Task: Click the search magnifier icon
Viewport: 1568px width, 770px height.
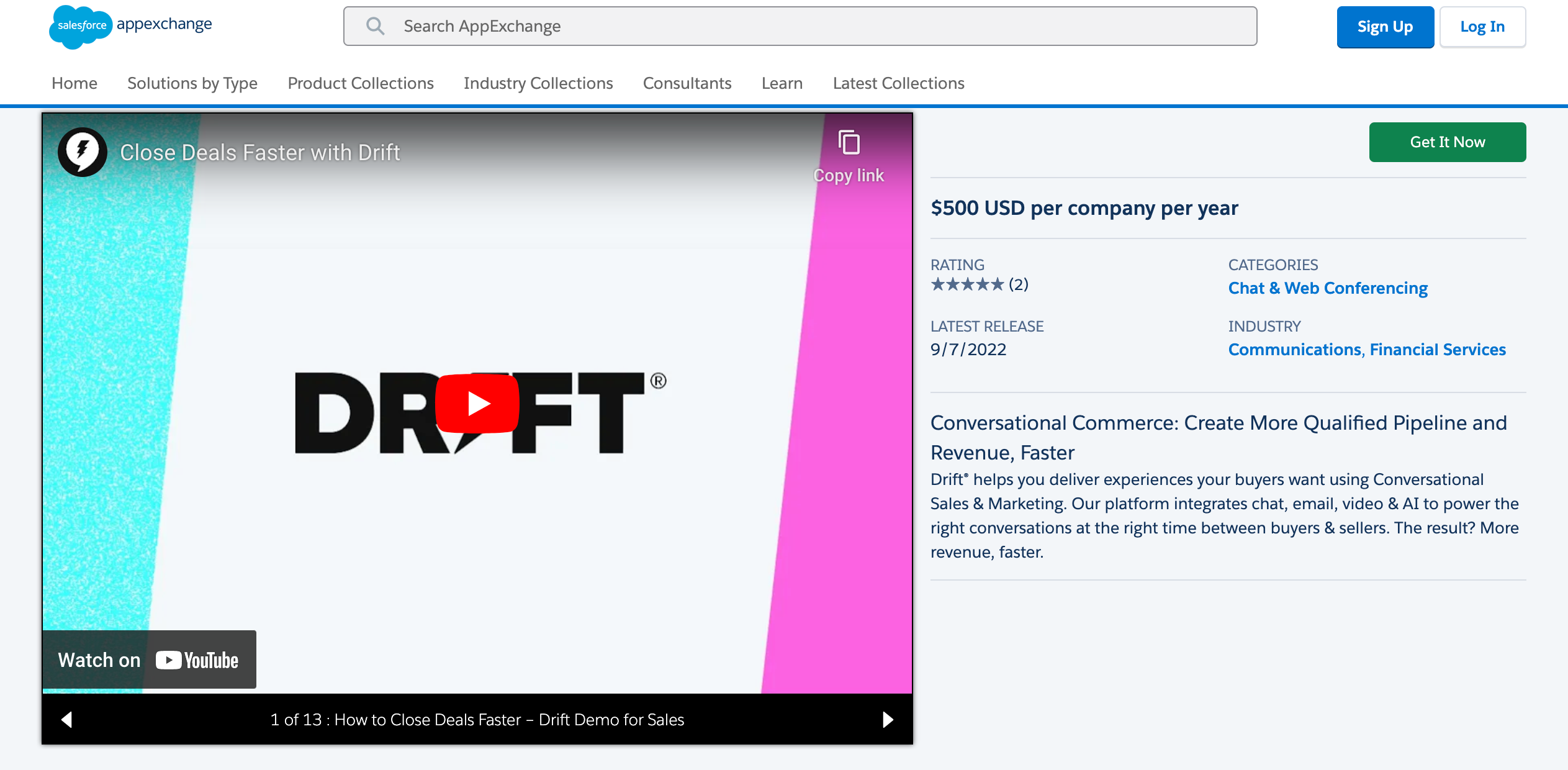Action: pyautogui.click(x=375, y=26)
